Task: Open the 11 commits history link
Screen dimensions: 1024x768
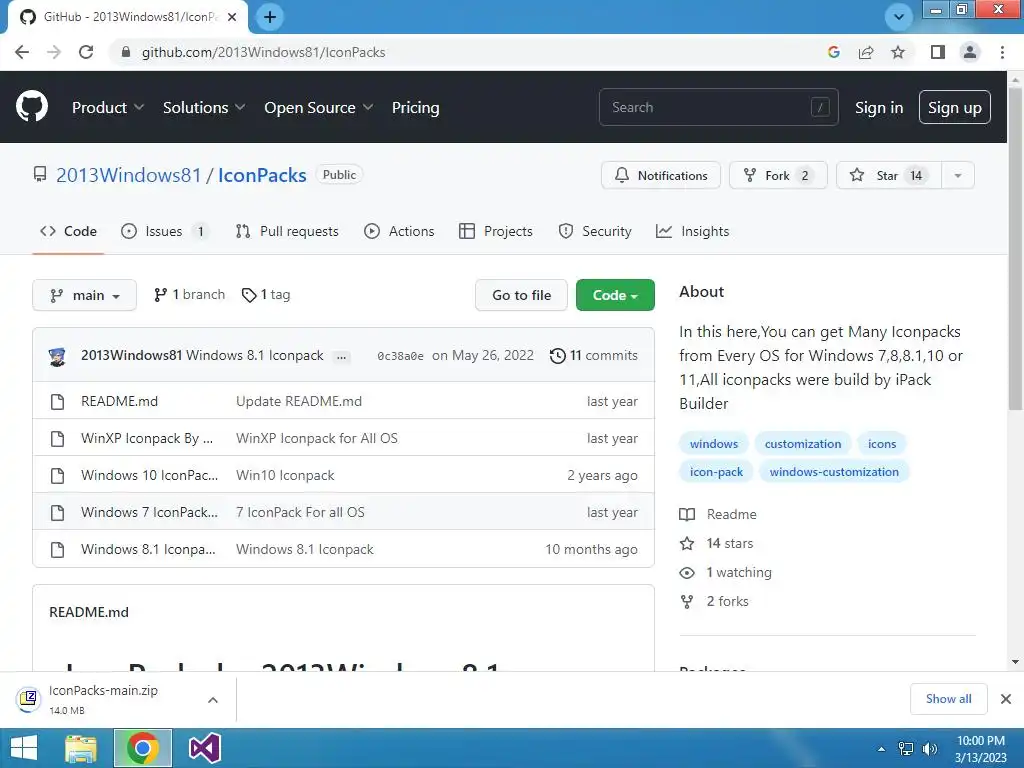Action: (594, 356)
